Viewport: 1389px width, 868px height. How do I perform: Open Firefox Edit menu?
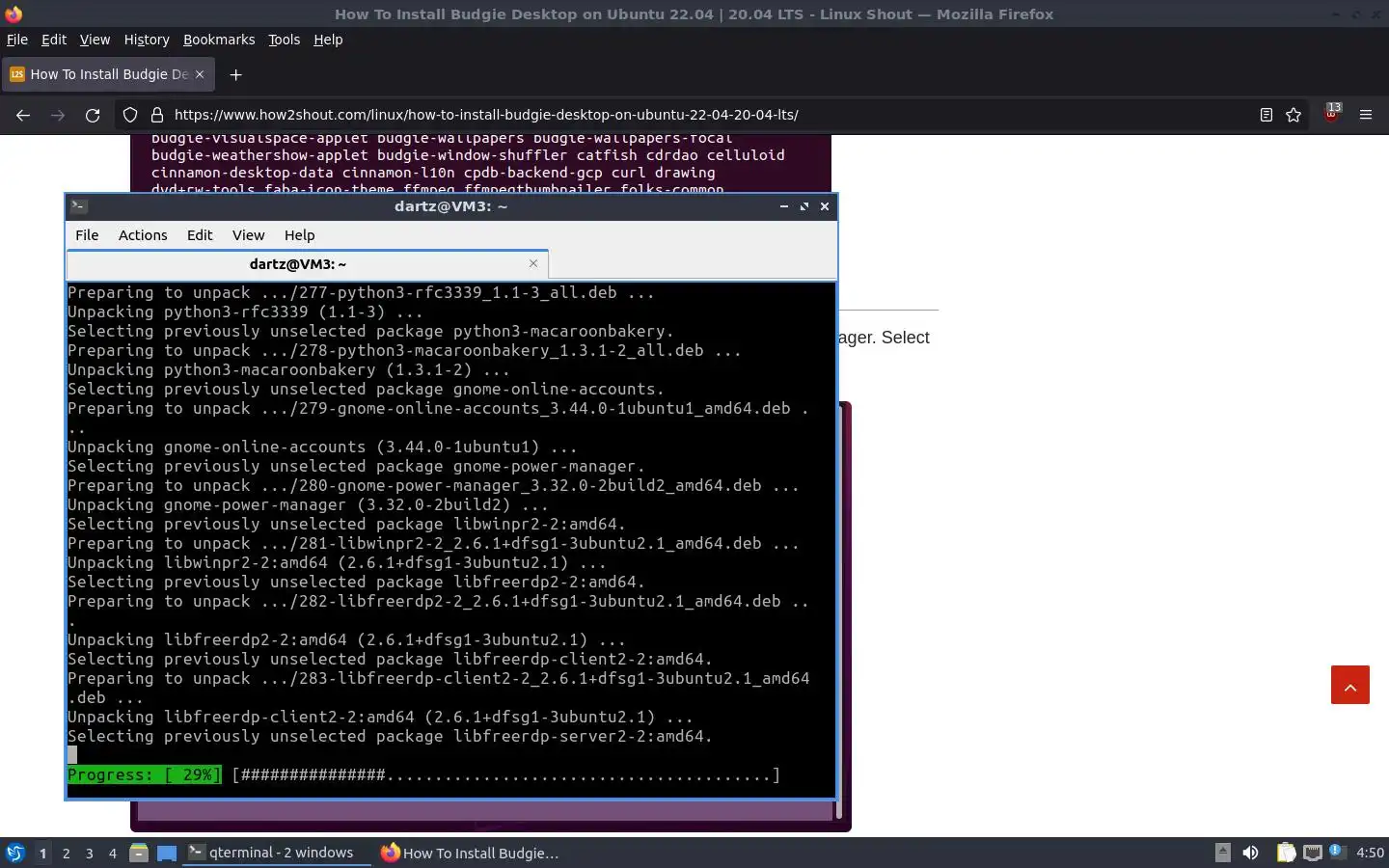pyautogui.click(x=54, y=40)
